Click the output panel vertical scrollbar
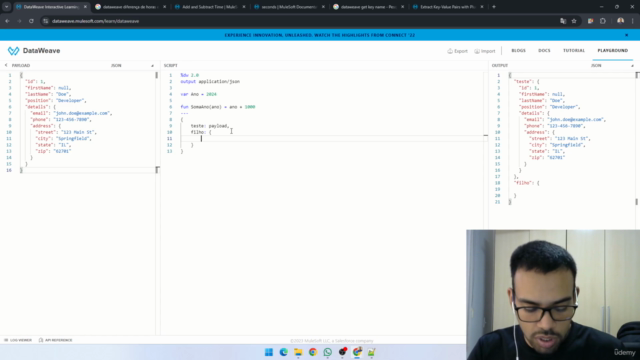This screenshot has width=640, height=360. pos(637,138)
